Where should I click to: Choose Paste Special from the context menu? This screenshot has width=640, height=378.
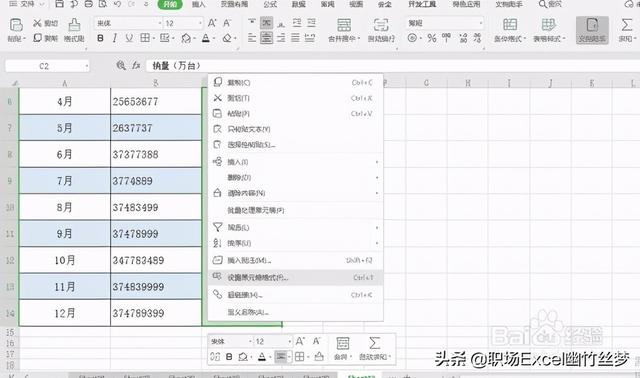pyautogui.click(x=296, y=145)
